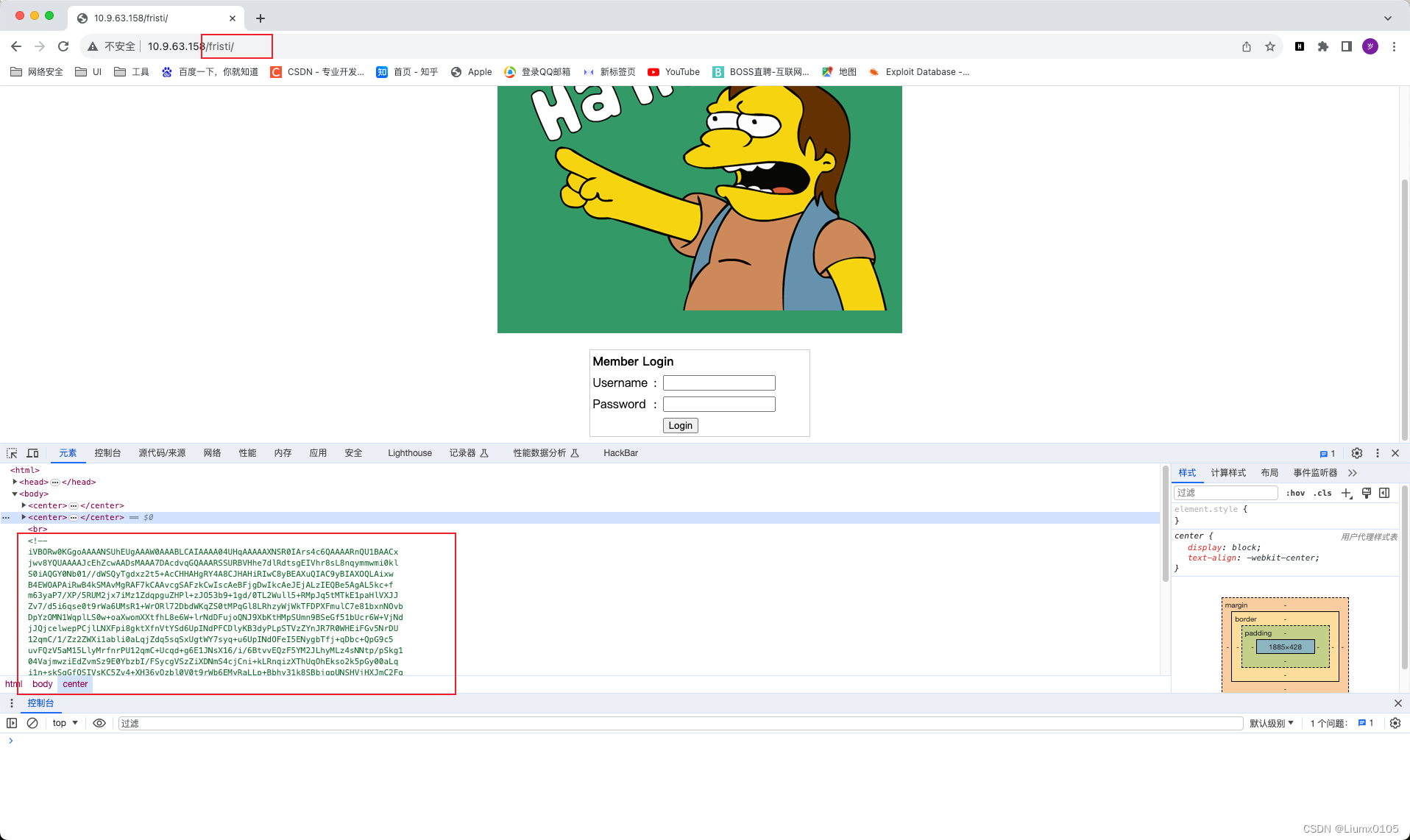Activate the inspect element picker icon
The height and width of the screenshot is (840, 1410).
coord(12,453)
